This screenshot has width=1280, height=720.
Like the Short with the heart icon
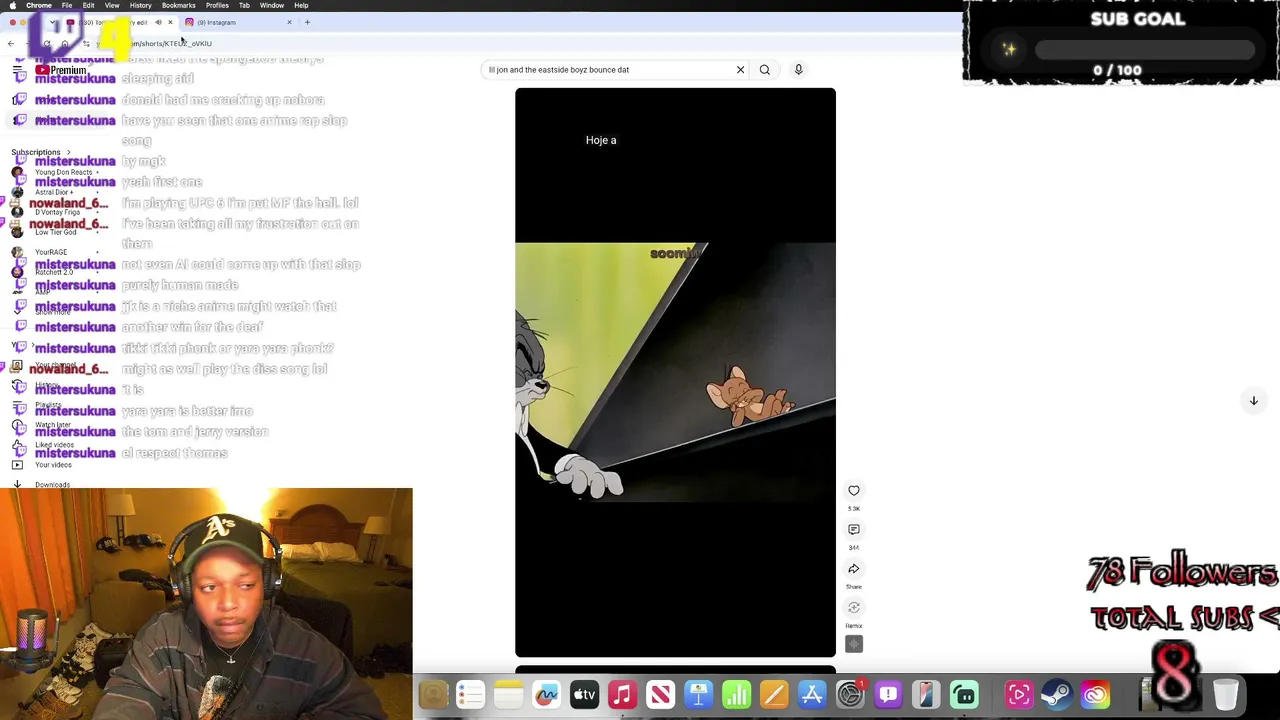[854, 491]
